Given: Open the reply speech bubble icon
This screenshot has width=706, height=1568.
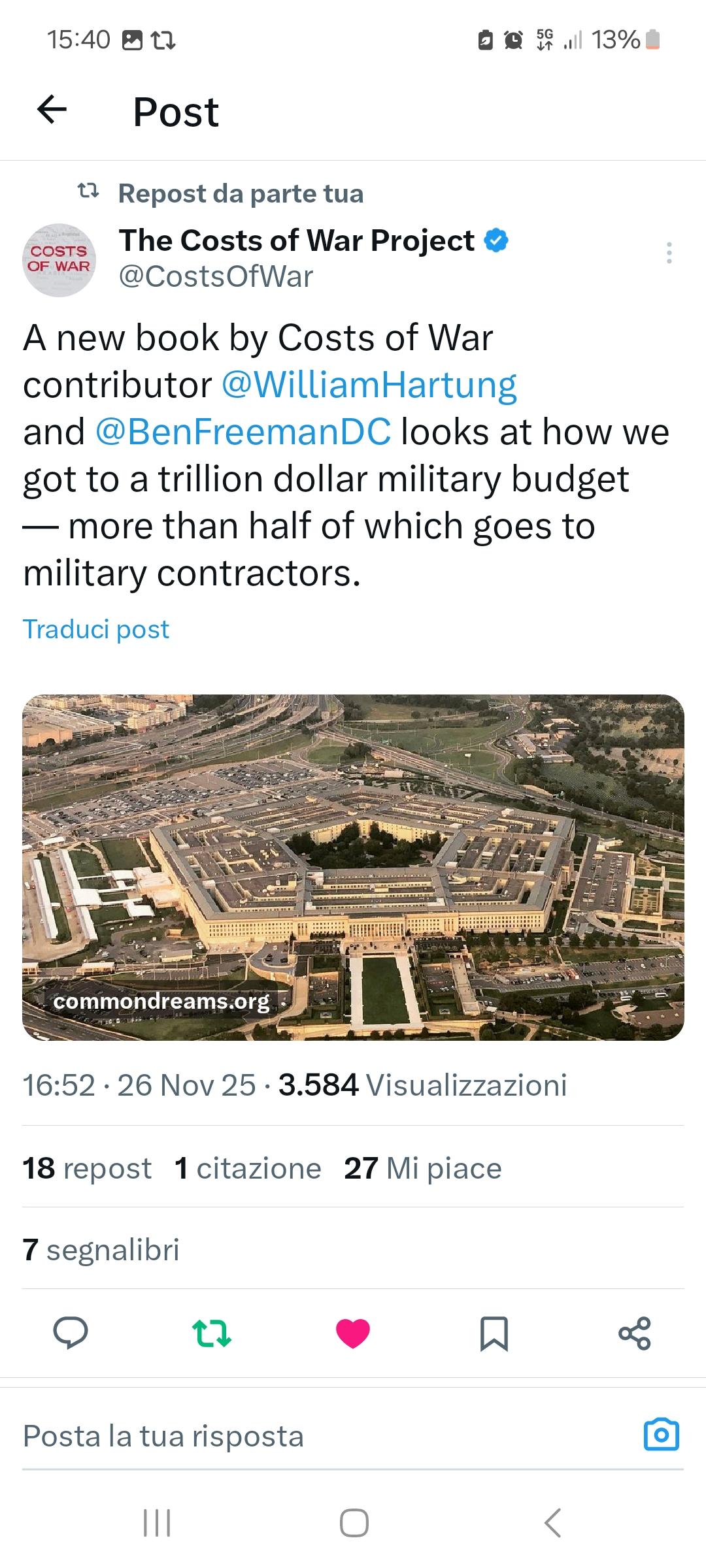Looking at the screenshot, I should click(71, 1333).
